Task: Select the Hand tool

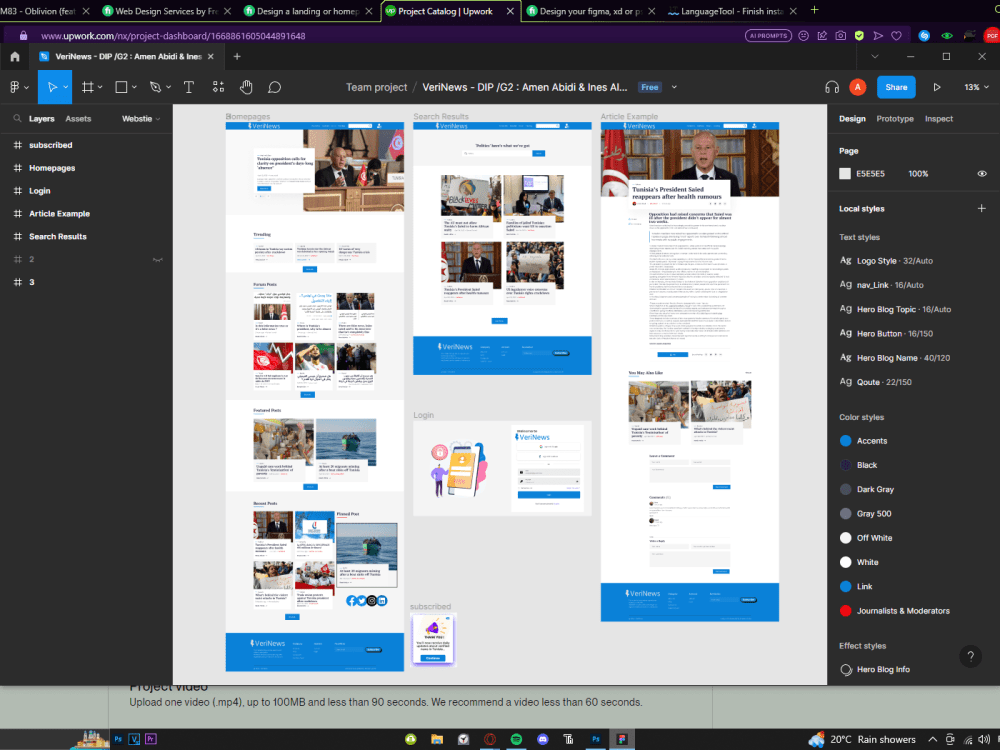Action: (x=246, y=87)
